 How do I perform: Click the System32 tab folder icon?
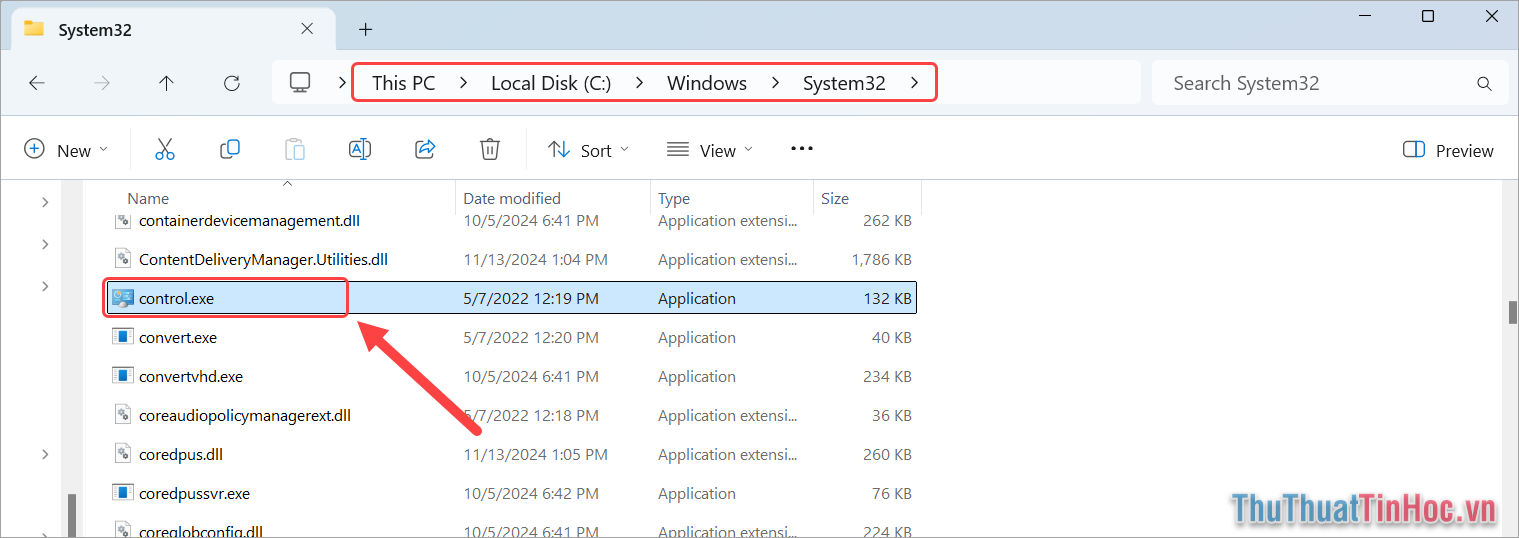coord(35,29)
